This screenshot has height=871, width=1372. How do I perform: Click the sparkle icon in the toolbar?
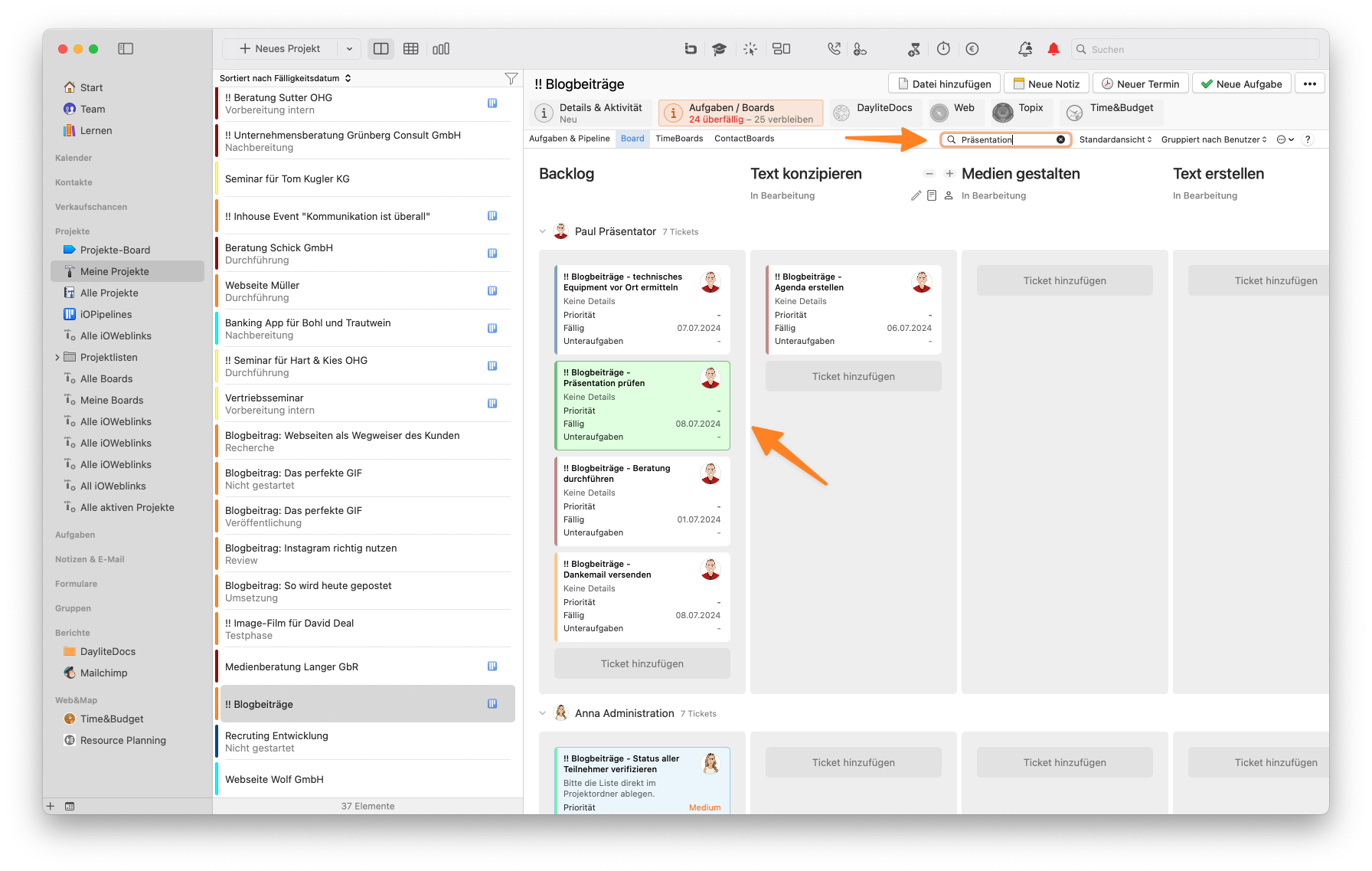tap(750, 49)
